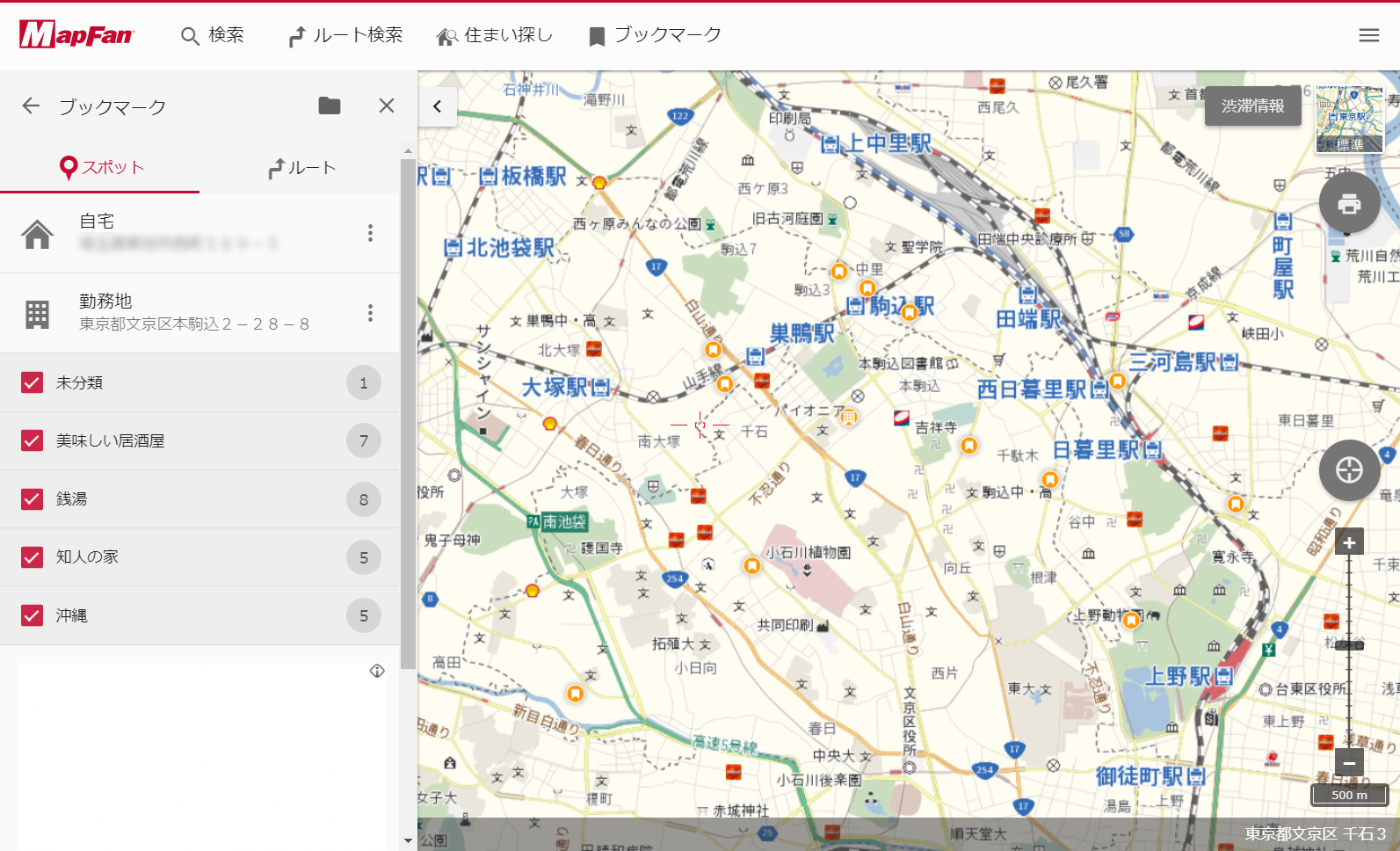Screen dimensions: 1400x851
Task: Click the building icon beside 勤務地
Action: 37,314
